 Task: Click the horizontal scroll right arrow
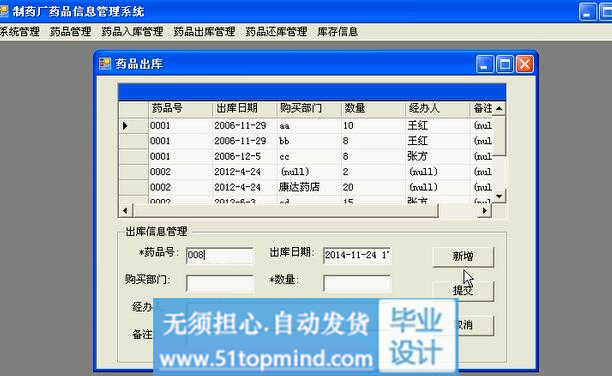click(484, 211)
